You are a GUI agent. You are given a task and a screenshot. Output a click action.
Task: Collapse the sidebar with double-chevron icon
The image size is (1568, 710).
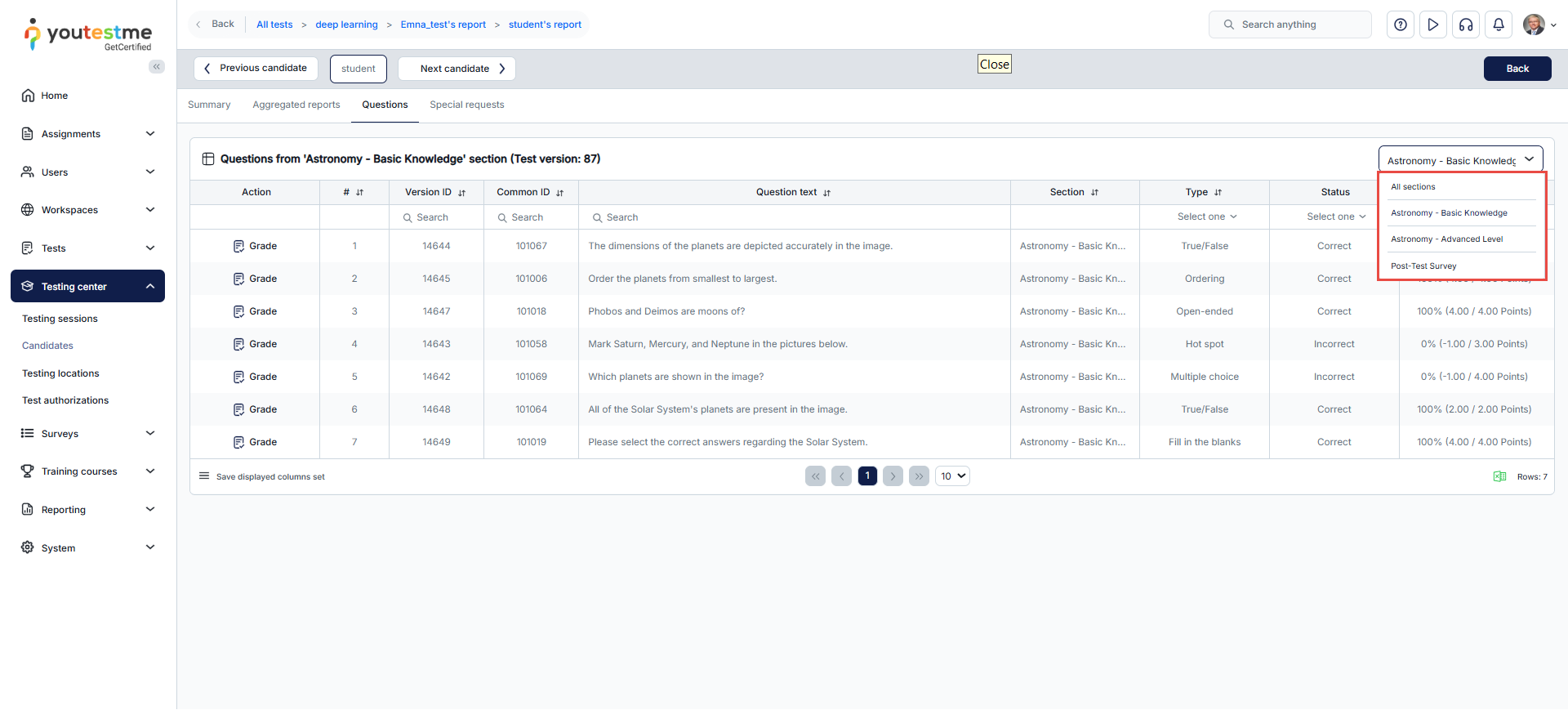[x=156, y=67]
